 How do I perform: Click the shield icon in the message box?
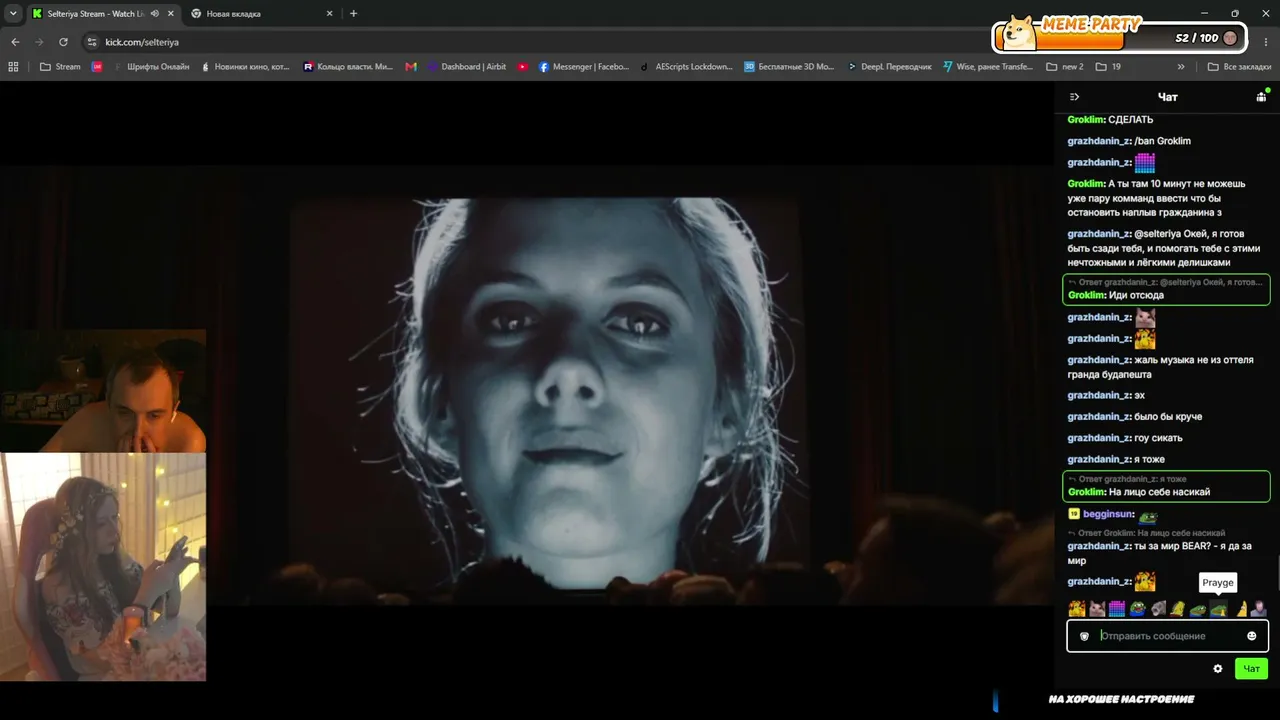pos(1084,636)
